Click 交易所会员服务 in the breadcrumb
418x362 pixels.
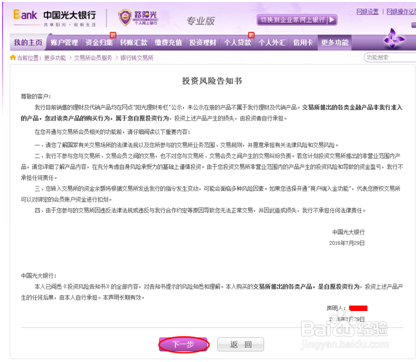pos(93,58)
